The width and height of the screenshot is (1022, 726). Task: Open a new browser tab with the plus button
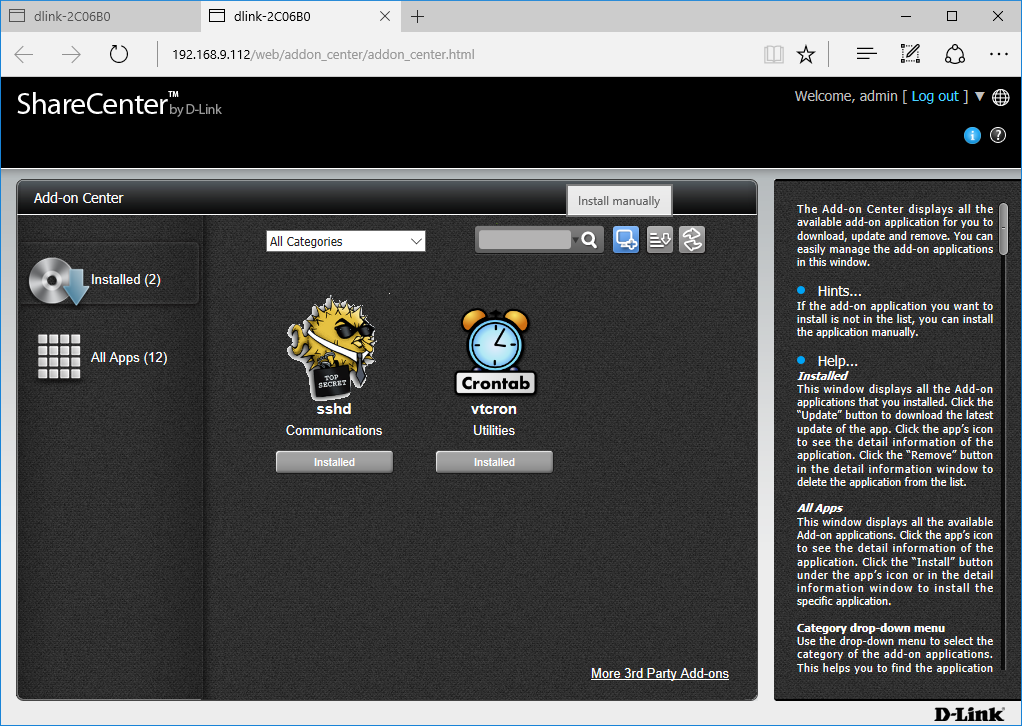pos(418,16)
